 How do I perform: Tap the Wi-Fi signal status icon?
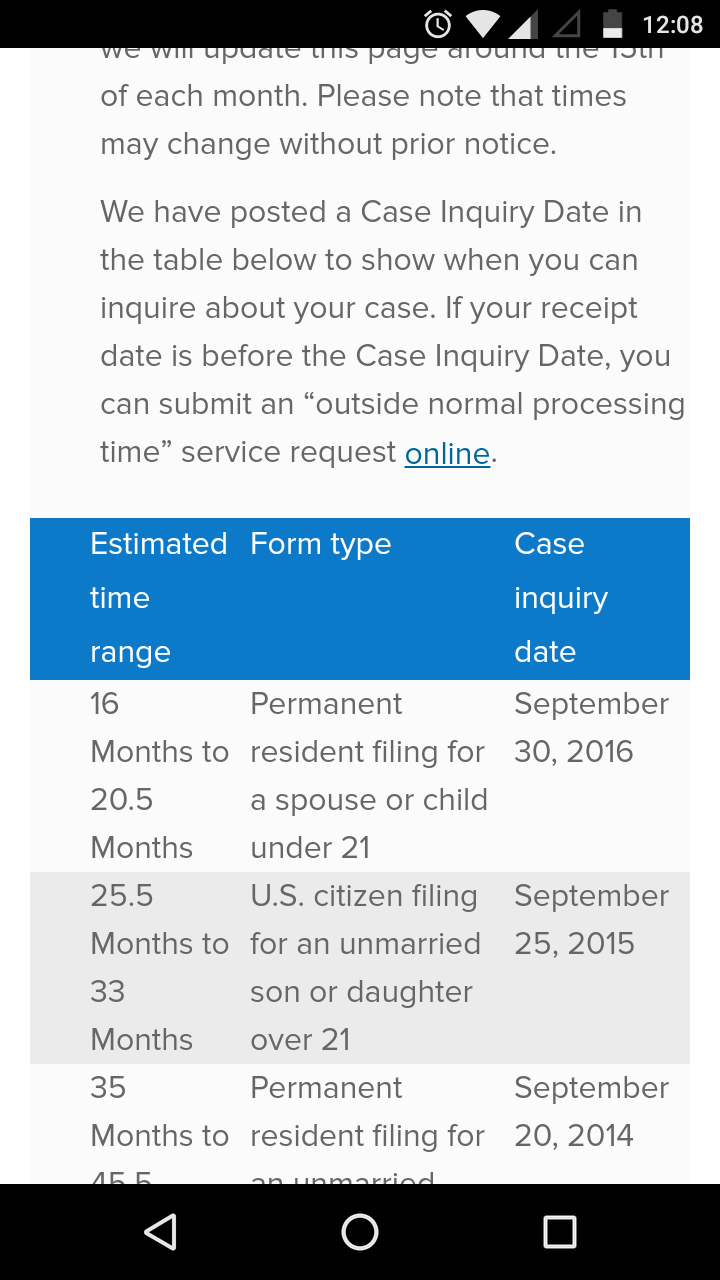[484, 24]
